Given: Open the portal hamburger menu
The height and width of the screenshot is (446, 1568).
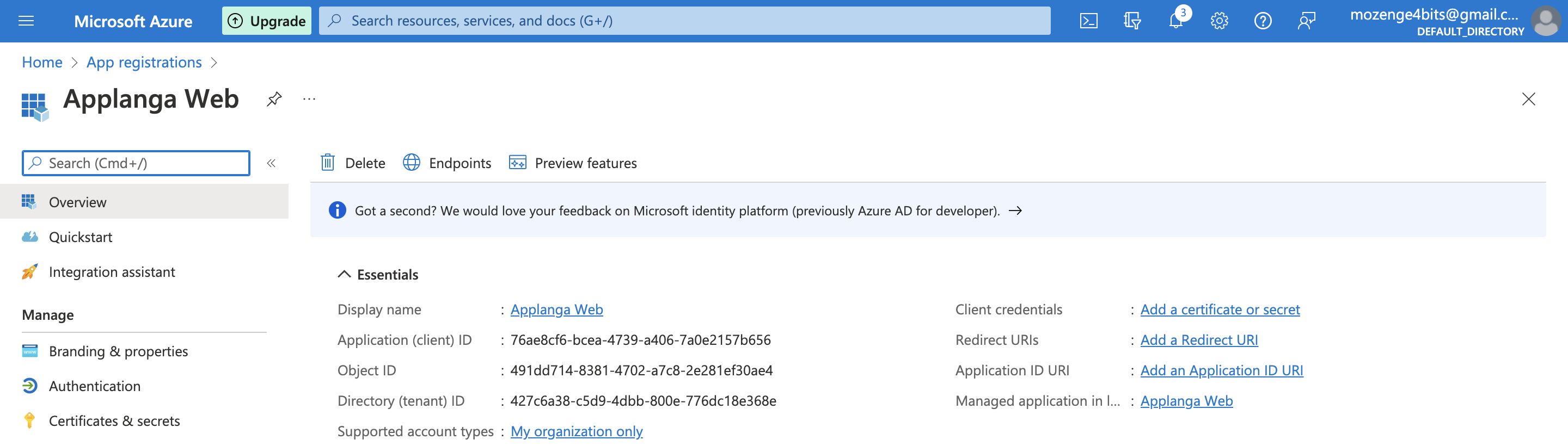Looking at the screenshot, I should (26, 21).
